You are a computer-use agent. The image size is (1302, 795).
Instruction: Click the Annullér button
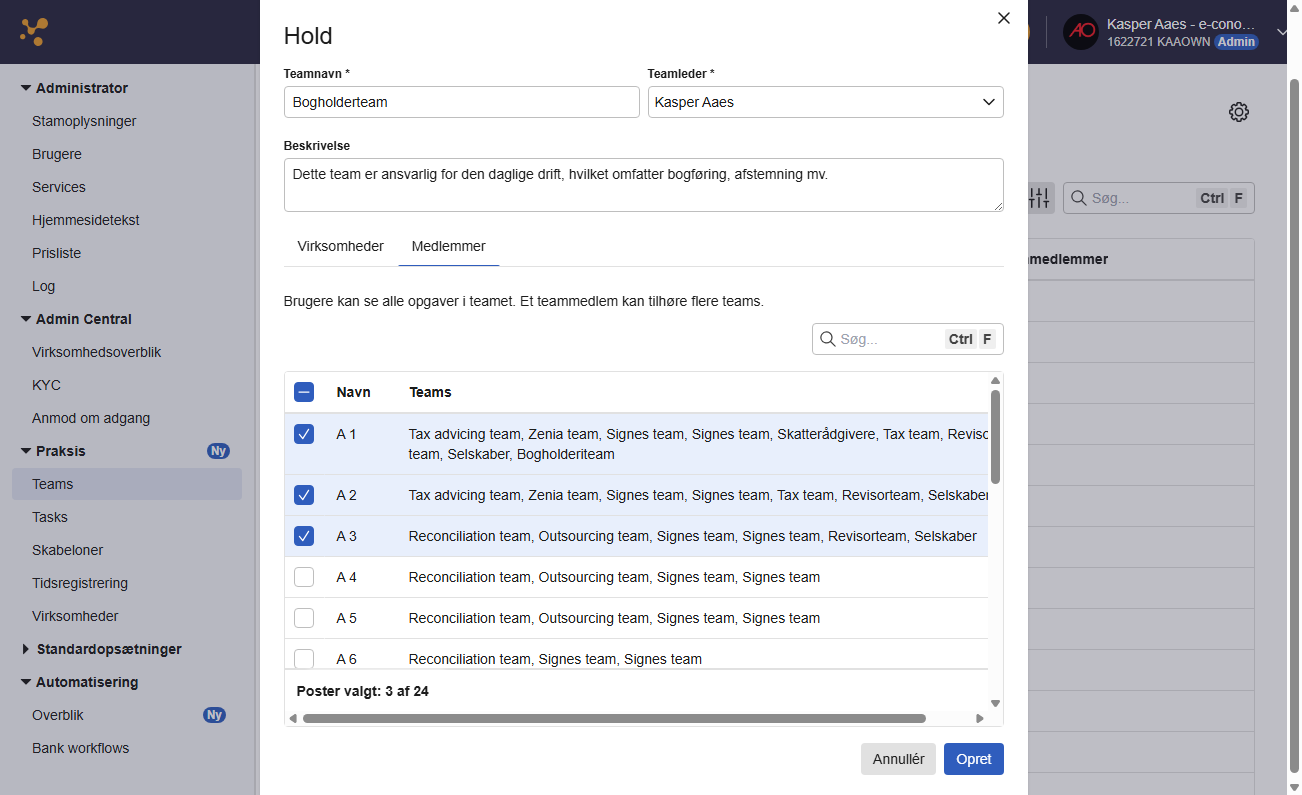898,759
